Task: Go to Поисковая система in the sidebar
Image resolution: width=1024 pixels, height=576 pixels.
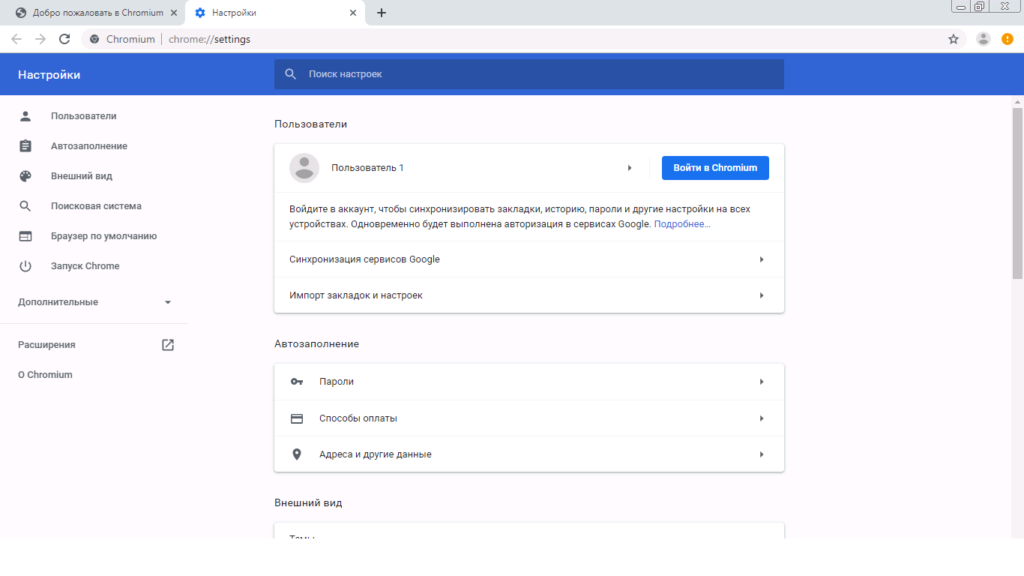Action: coord(96,206)
